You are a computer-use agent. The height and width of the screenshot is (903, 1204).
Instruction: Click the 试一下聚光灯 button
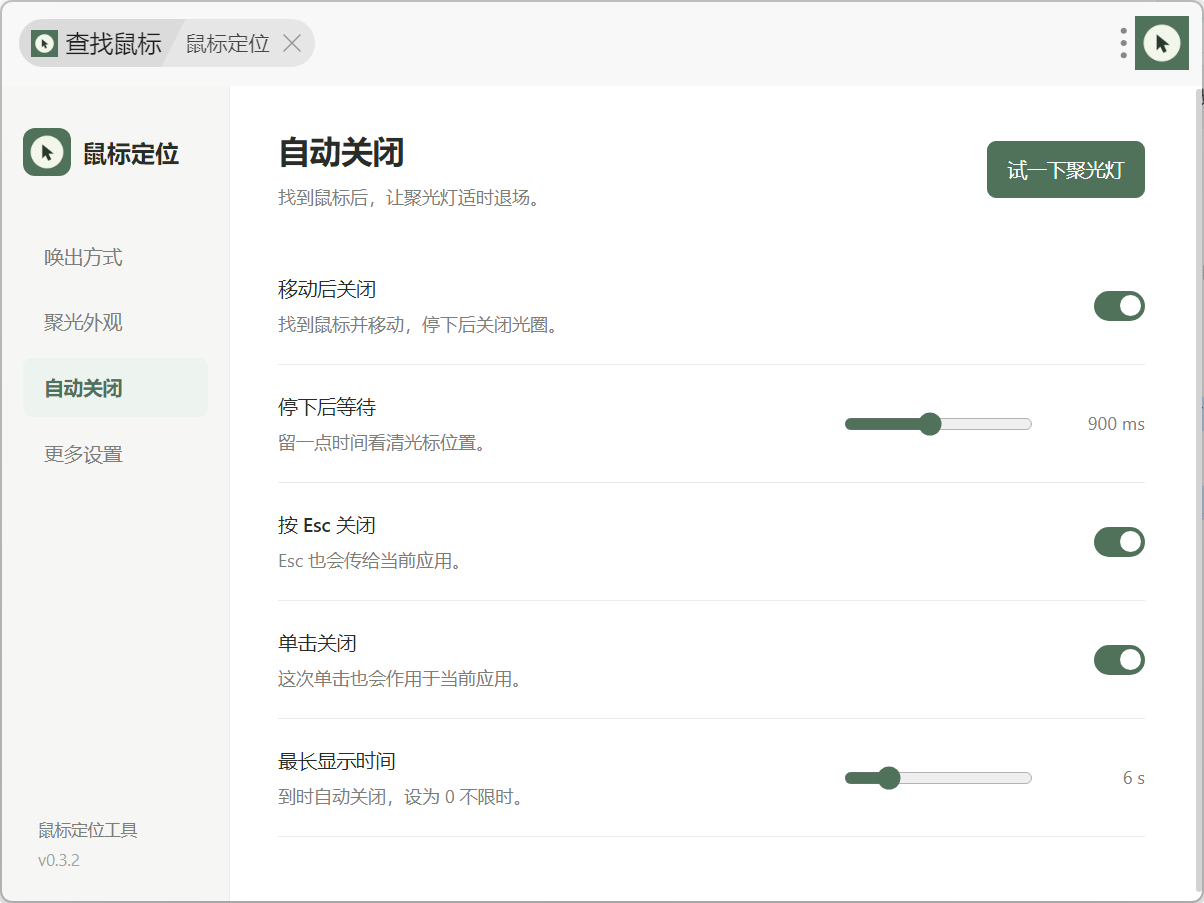pyautogui.click(x=1066, y=170)
